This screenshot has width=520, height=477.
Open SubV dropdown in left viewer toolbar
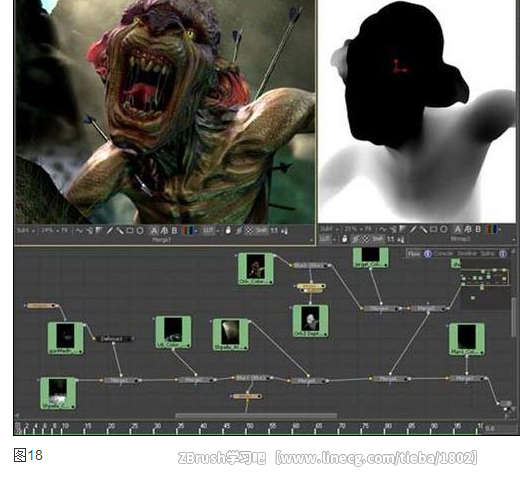25,231
